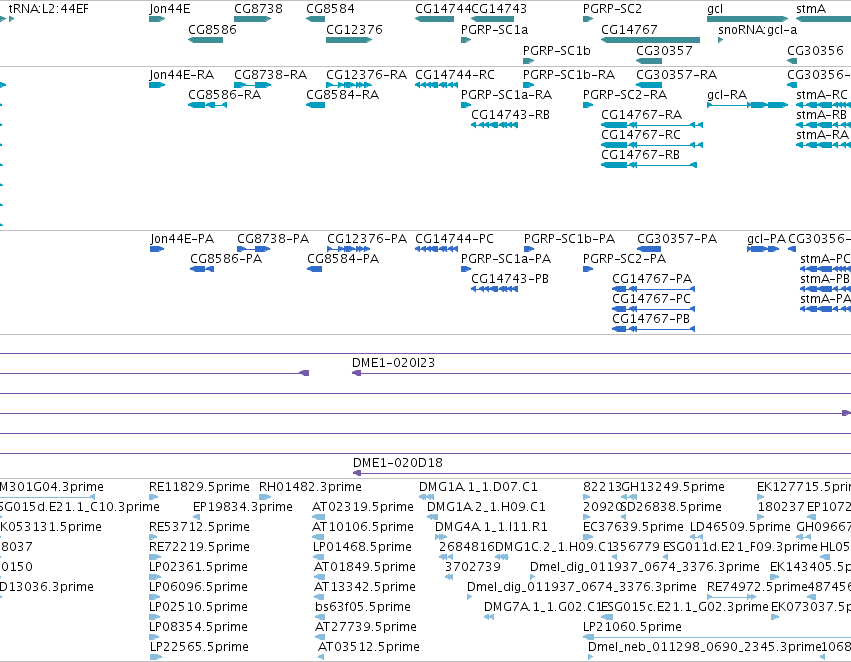Click protein gcl-PA
The width and height of the screenshot is (851, 662).
(x=766, y=239)
